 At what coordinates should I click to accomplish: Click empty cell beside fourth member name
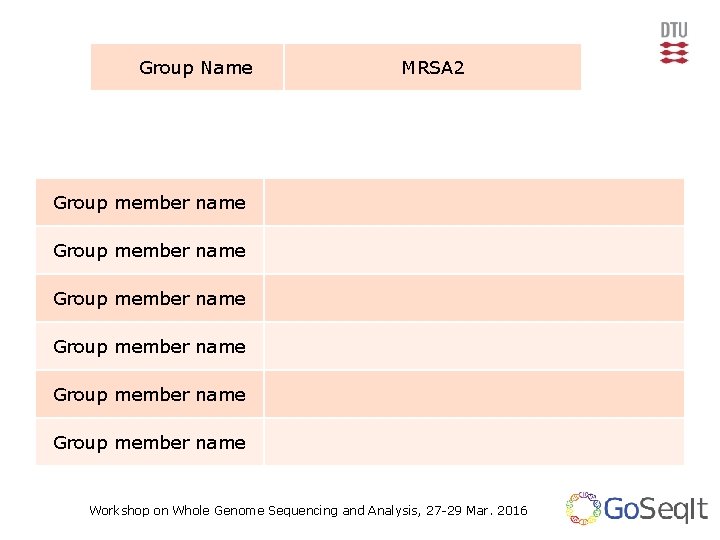click(474, 346)
